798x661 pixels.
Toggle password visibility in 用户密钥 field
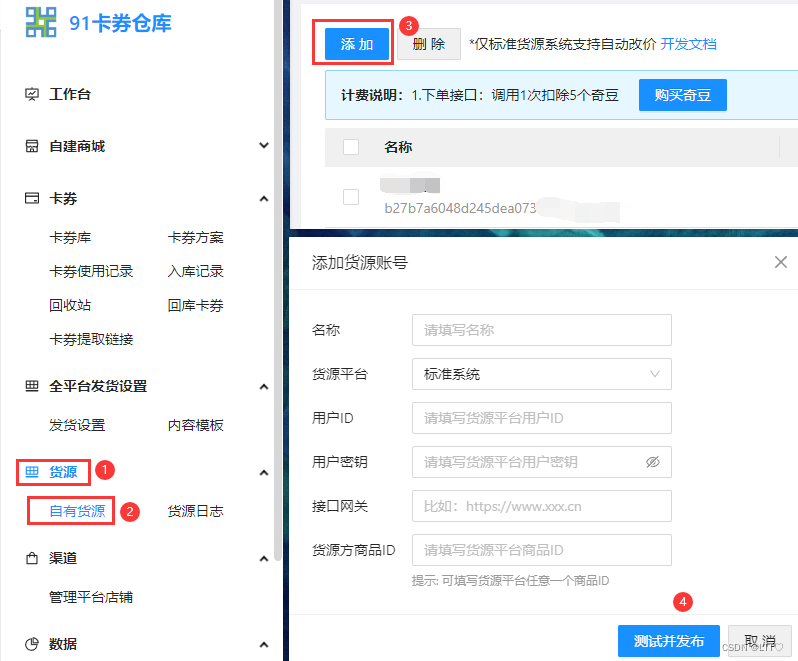click(653, 462)
